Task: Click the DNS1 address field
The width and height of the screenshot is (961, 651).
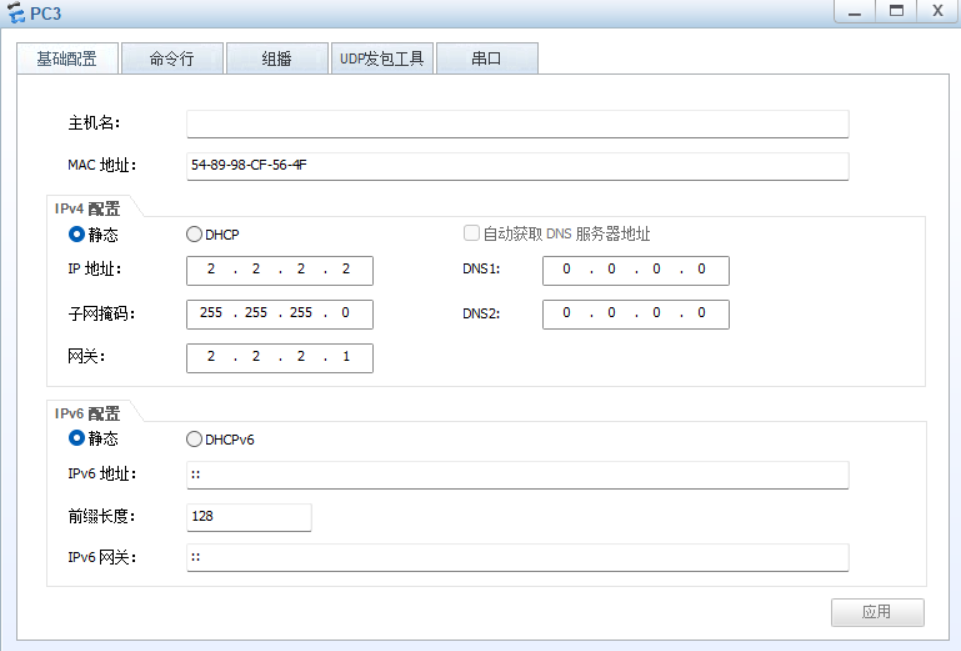Action: [636, 270]
